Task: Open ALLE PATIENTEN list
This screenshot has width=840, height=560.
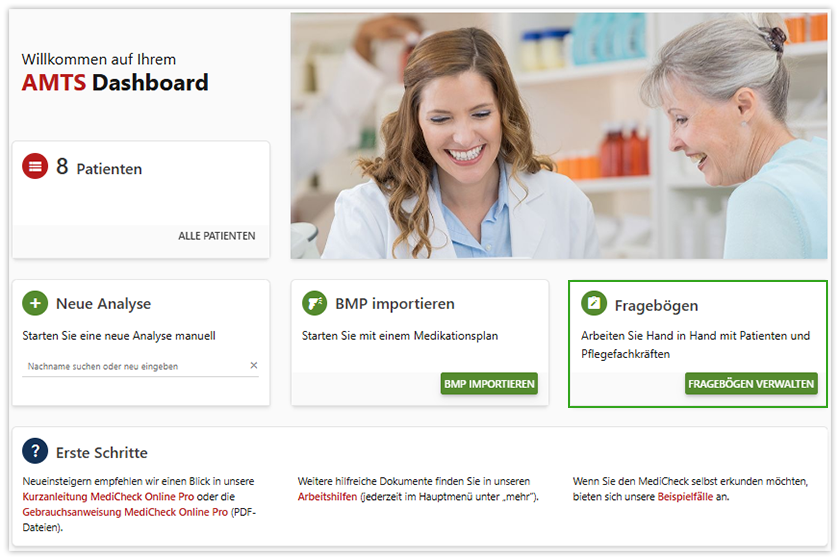Action: [216, 236]
